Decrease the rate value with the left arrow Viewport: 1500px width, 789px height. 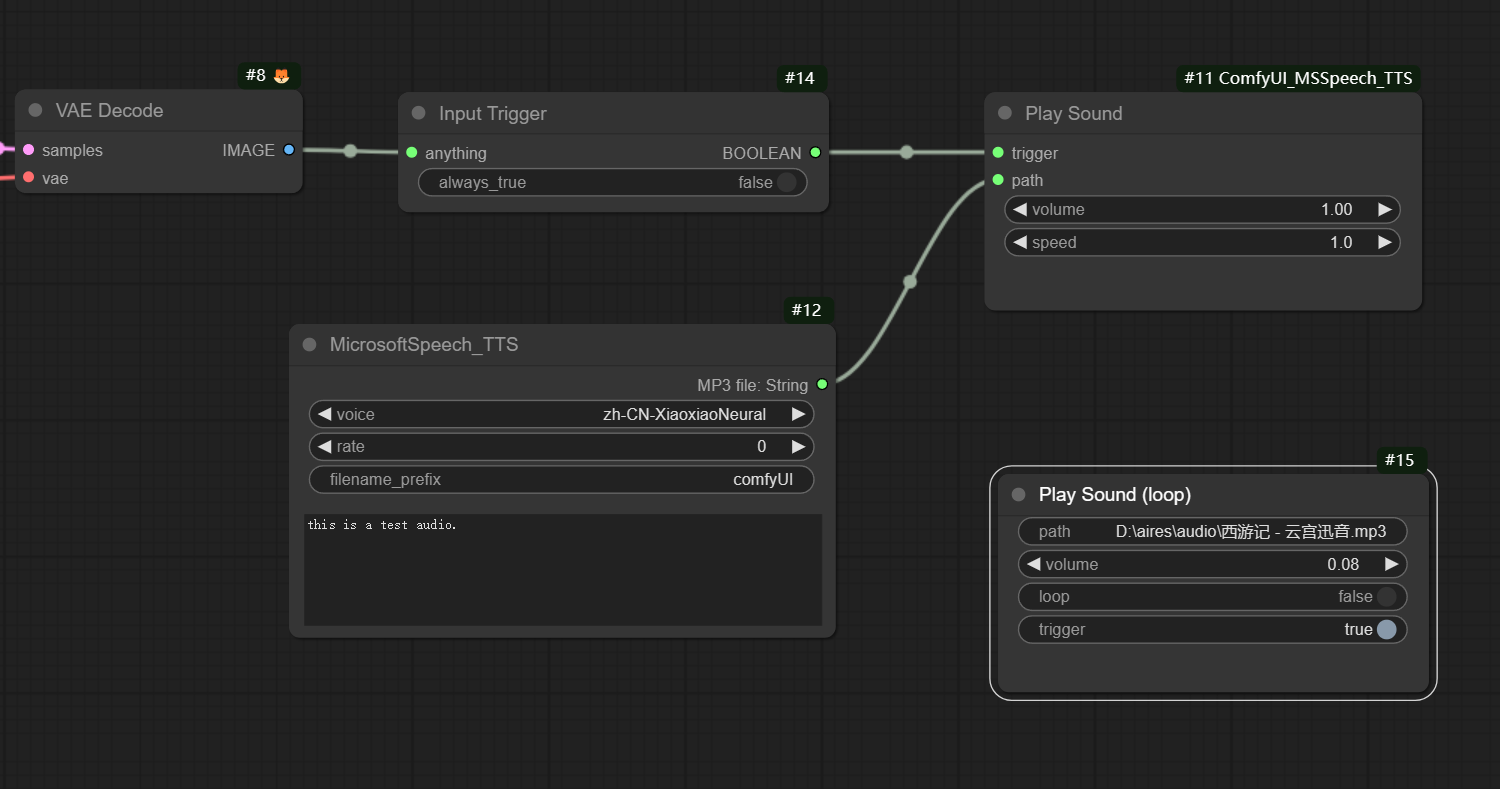324,446
